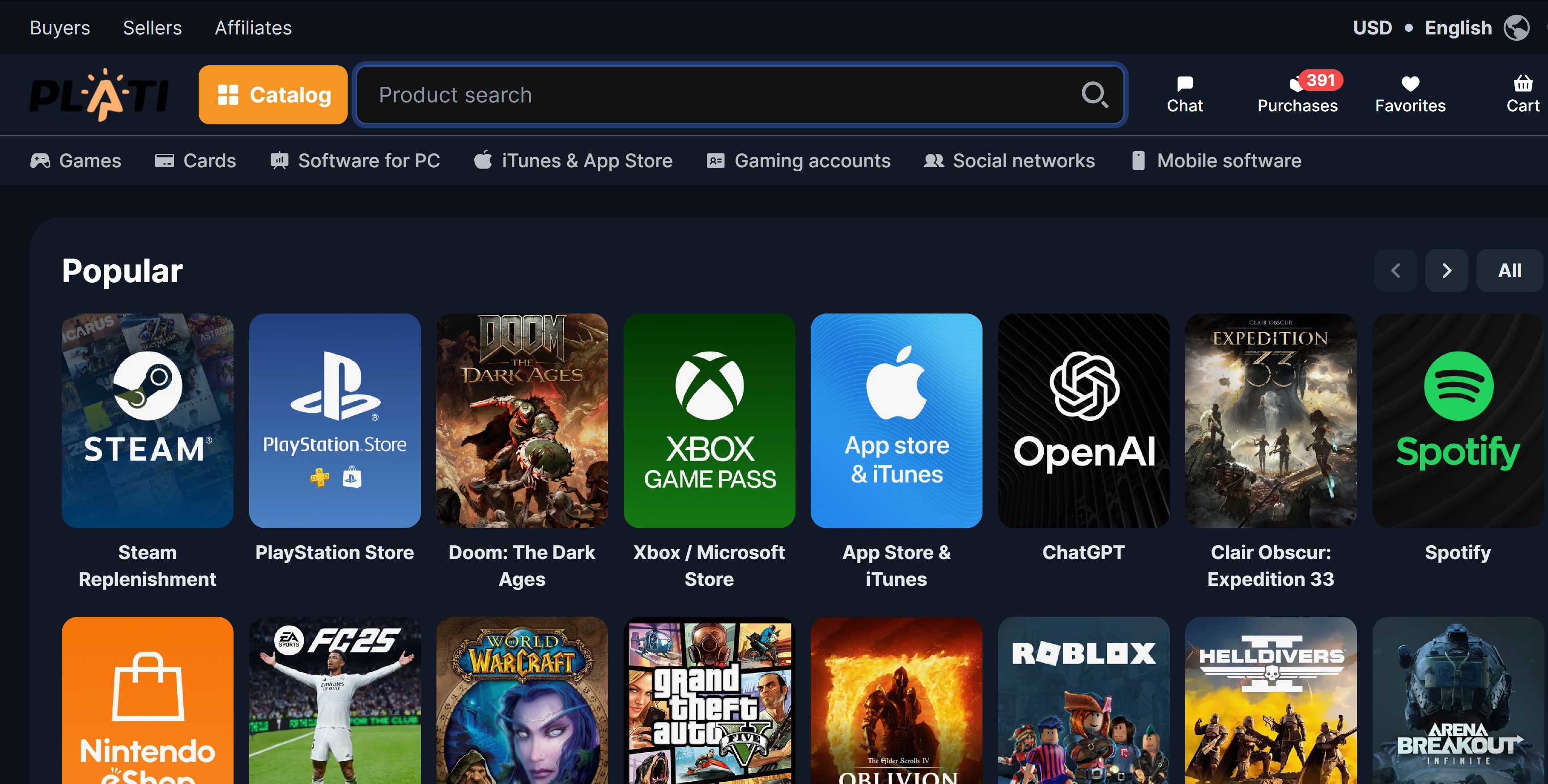Image resolution: width=1548 pixels, height=784 pixels.
Task: Focus the Product search field
Action: [x=721, y=94]
